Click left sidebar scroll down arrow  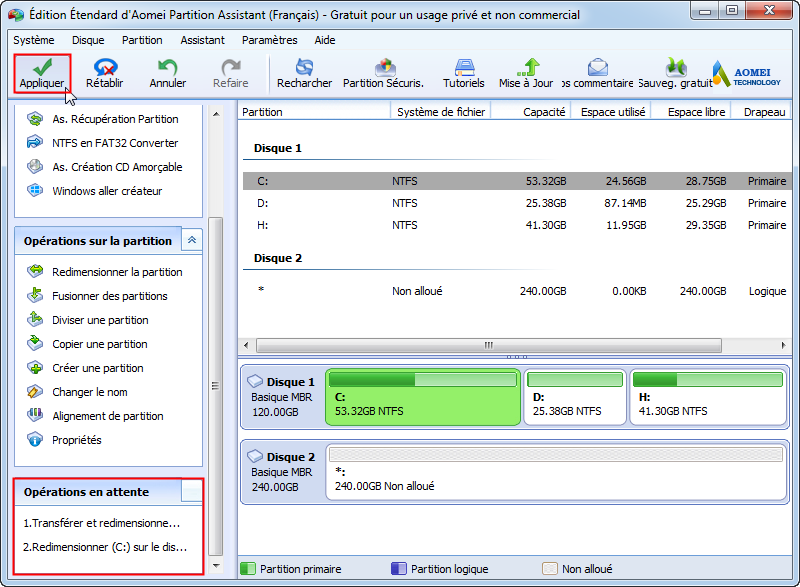[216, 565]
